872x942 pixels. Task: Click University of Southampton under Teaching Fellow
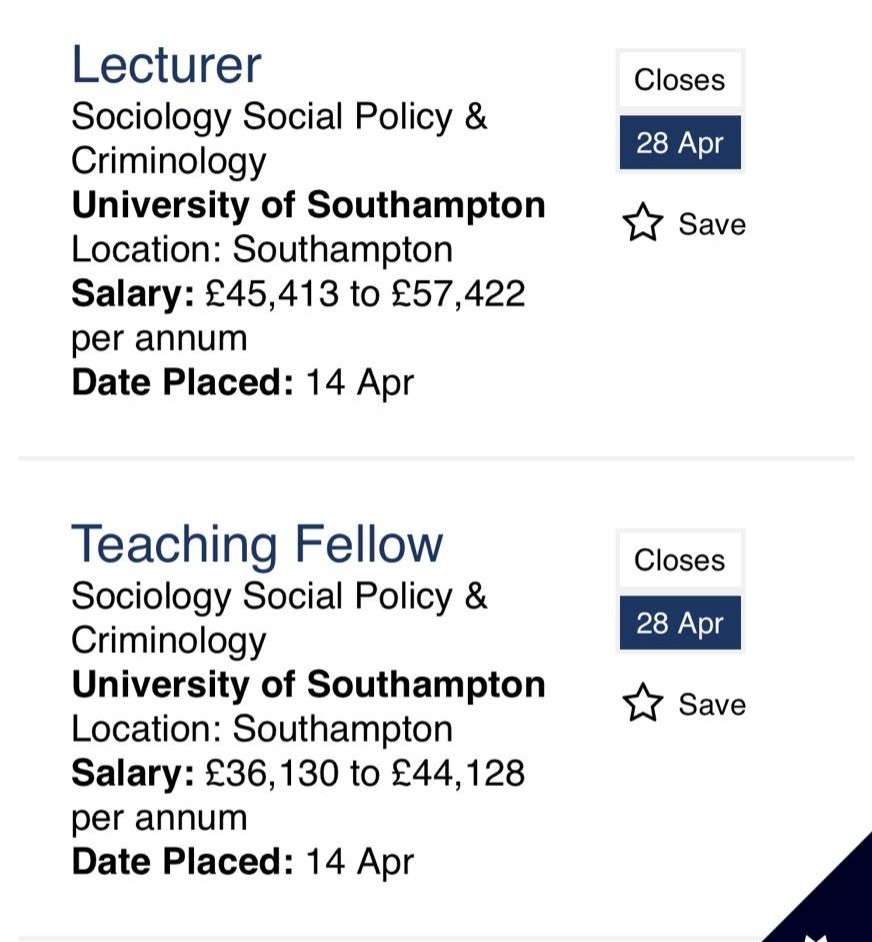tap(308, 685)
